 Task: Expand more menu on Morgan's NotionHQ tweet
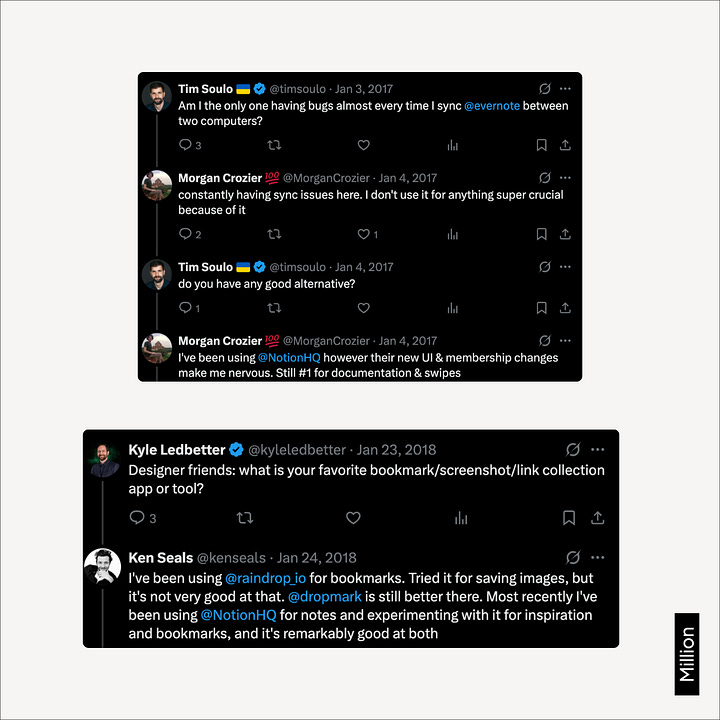coord(565,341)
